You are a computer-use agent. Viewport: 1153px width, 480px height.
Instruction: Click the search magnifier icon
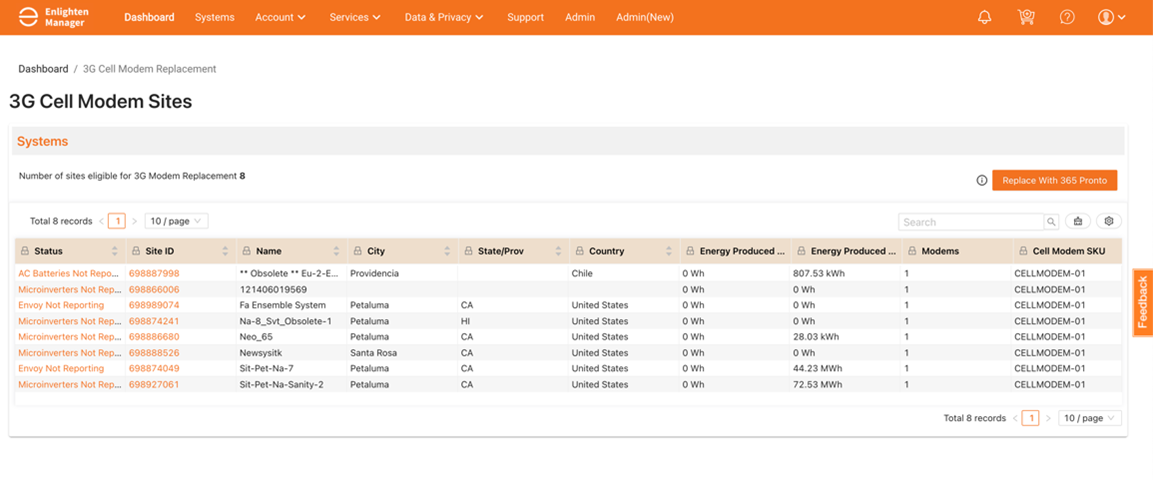[x=1052, y=221]
